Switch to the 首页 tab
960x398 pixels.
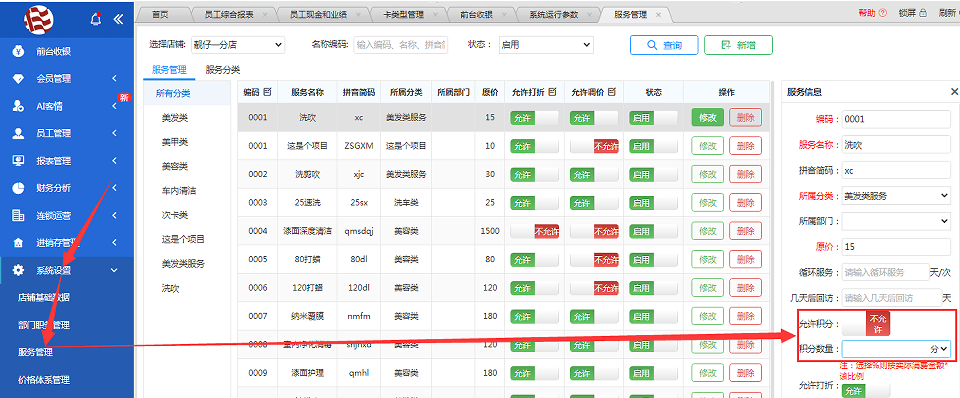160,15
